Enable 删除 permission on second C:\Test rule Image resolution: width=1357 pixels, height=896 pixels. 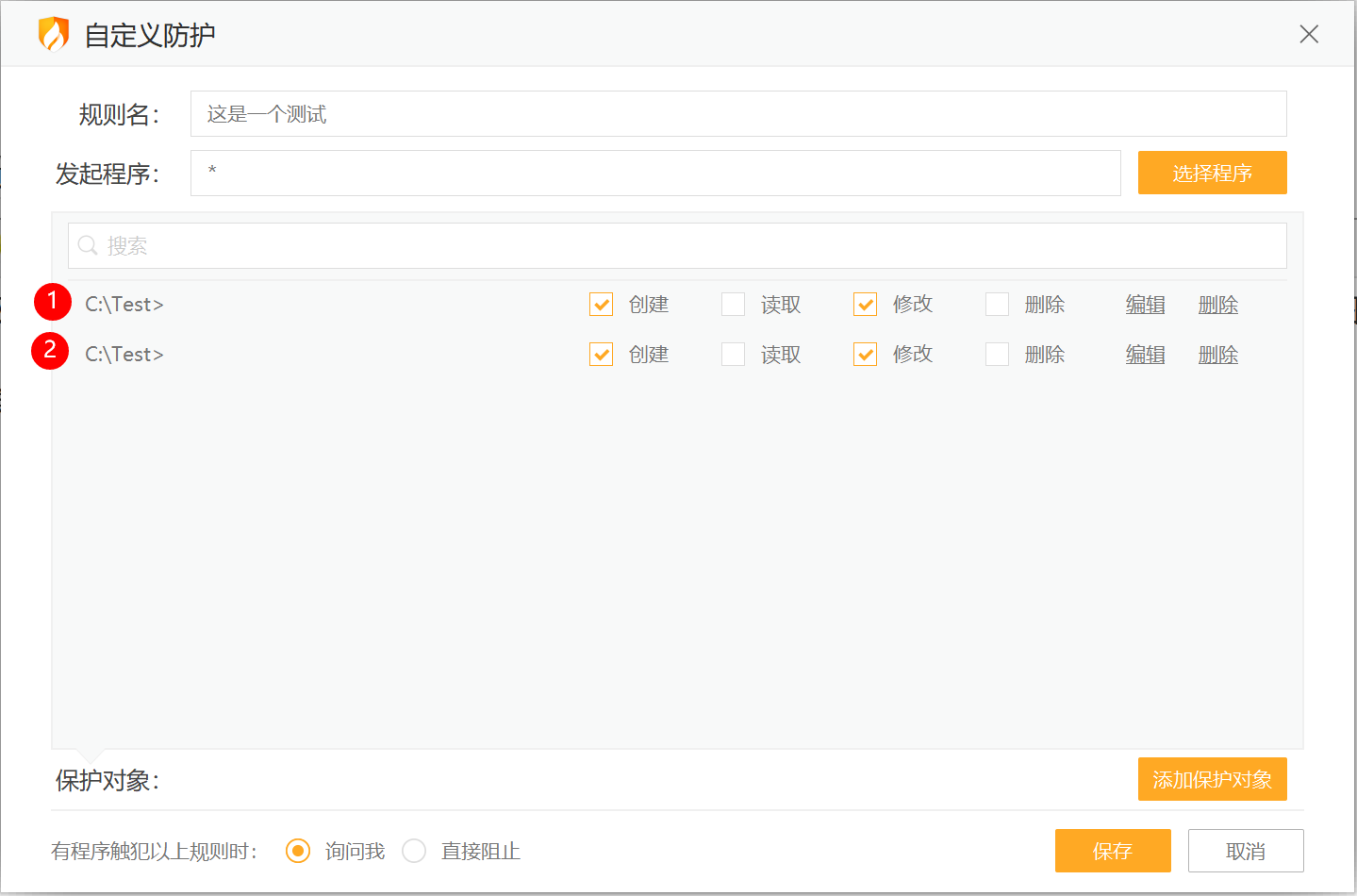pos(997,354)
